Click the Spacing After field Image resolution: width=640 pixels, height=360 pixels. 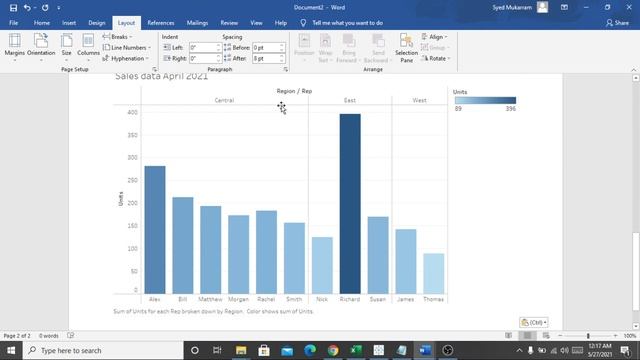coord(266,58)
